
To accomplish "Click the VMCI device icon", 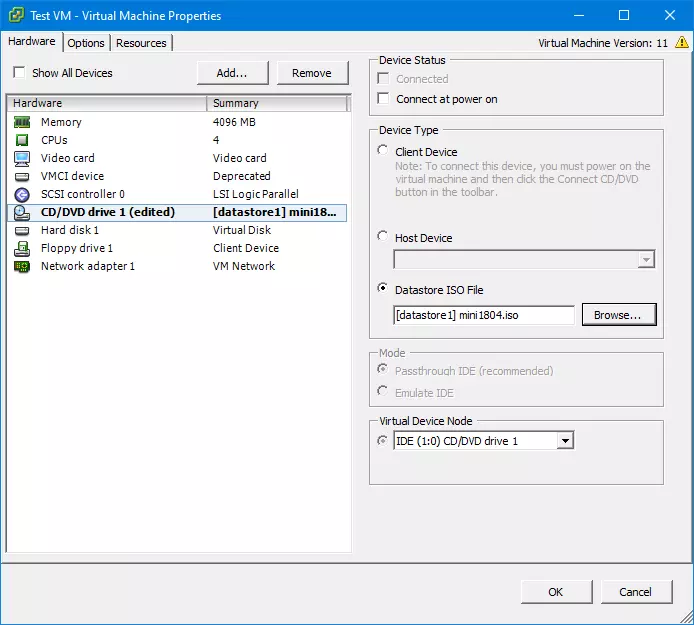I will tap(22, 176).
